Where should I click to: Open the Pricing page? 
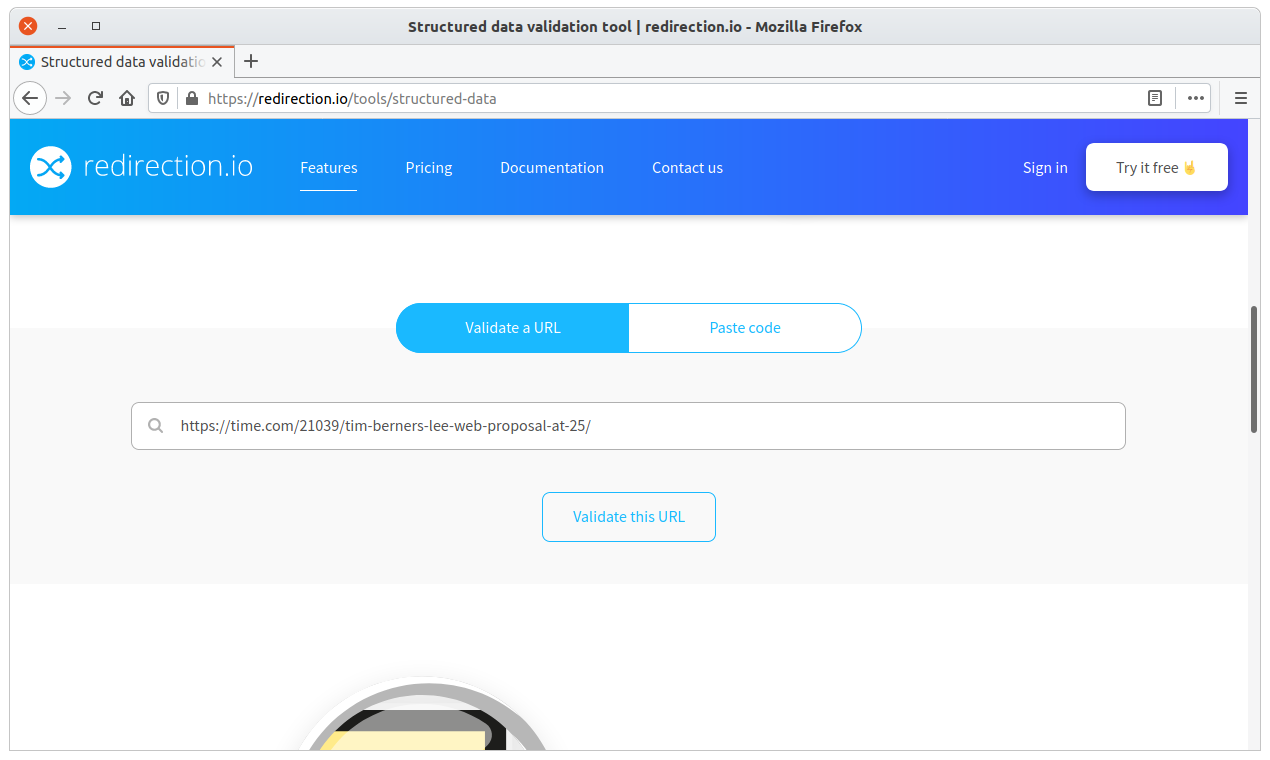point(428,167)
